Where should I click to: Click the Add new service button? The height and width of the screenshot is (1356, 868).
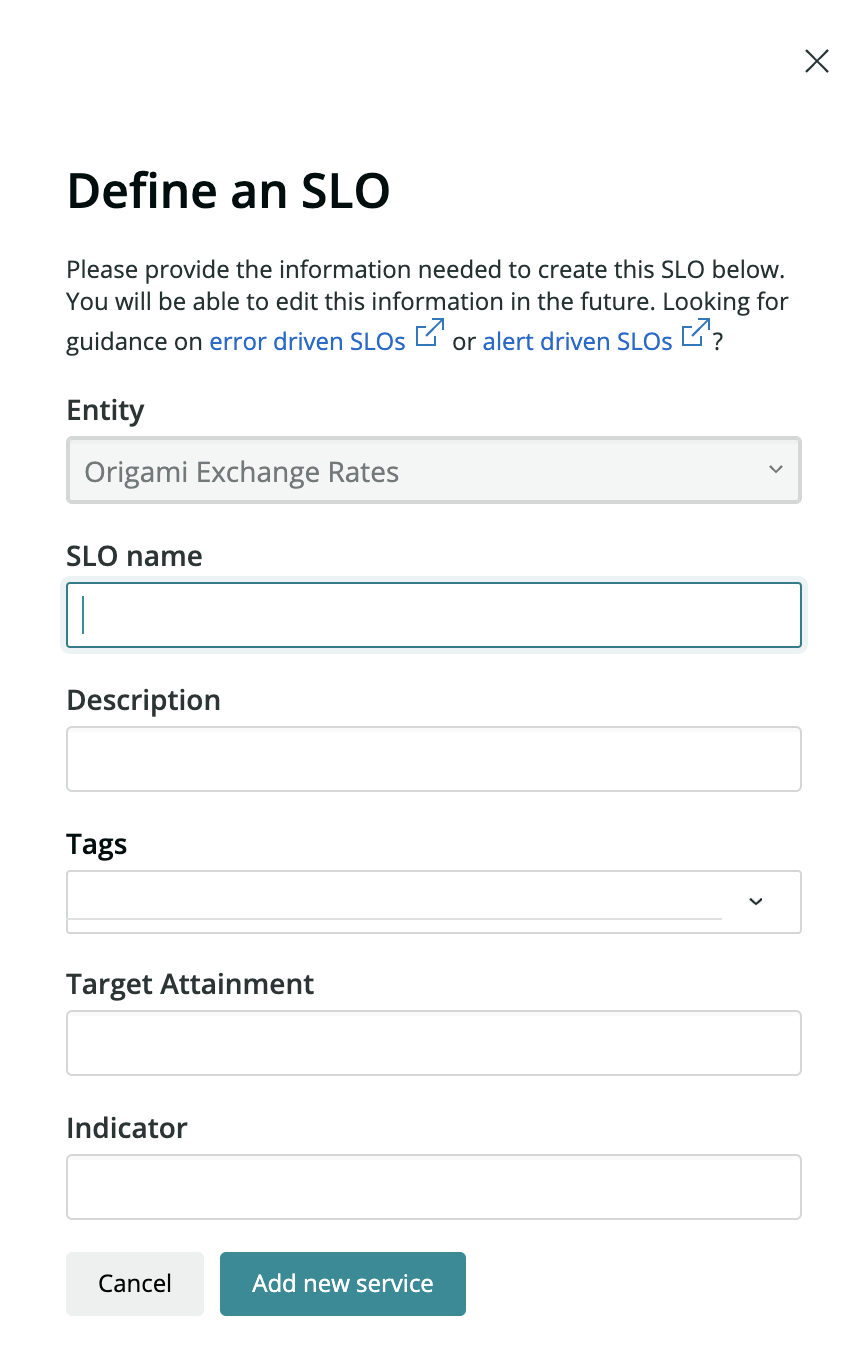tap(342, 1283)
